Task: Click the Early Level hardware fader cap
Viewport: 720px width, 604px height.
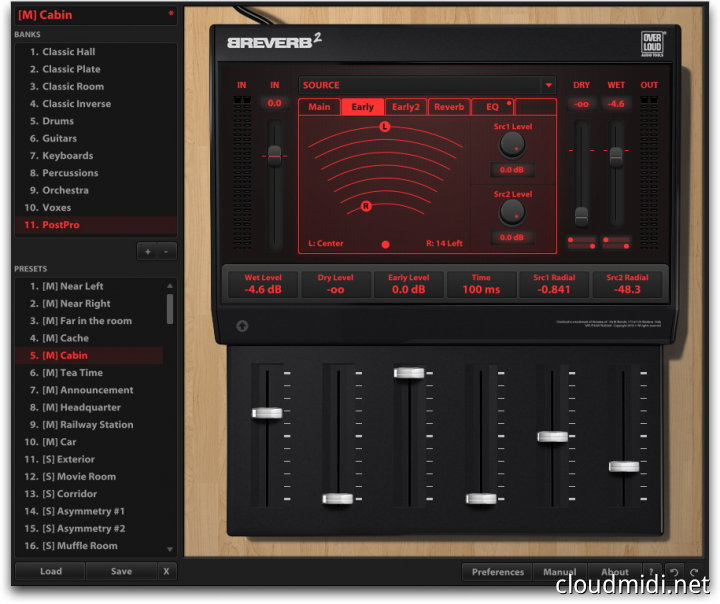Action: 409,373
